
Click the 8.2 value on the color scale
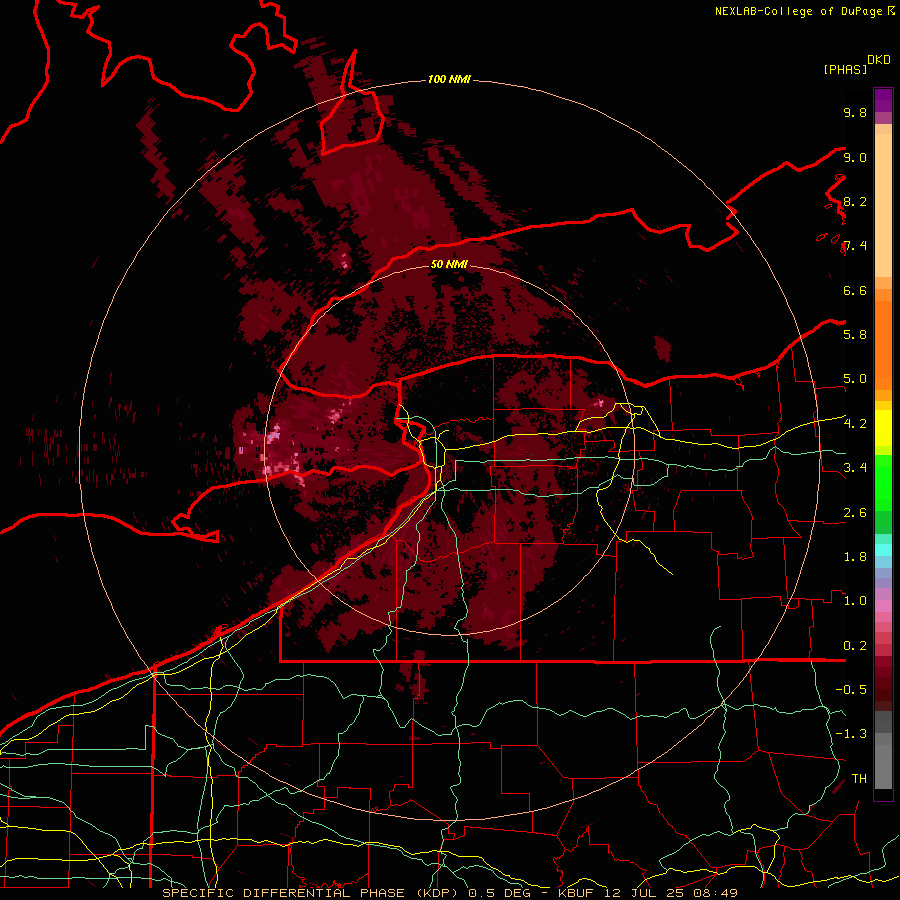tap(855, 201)
